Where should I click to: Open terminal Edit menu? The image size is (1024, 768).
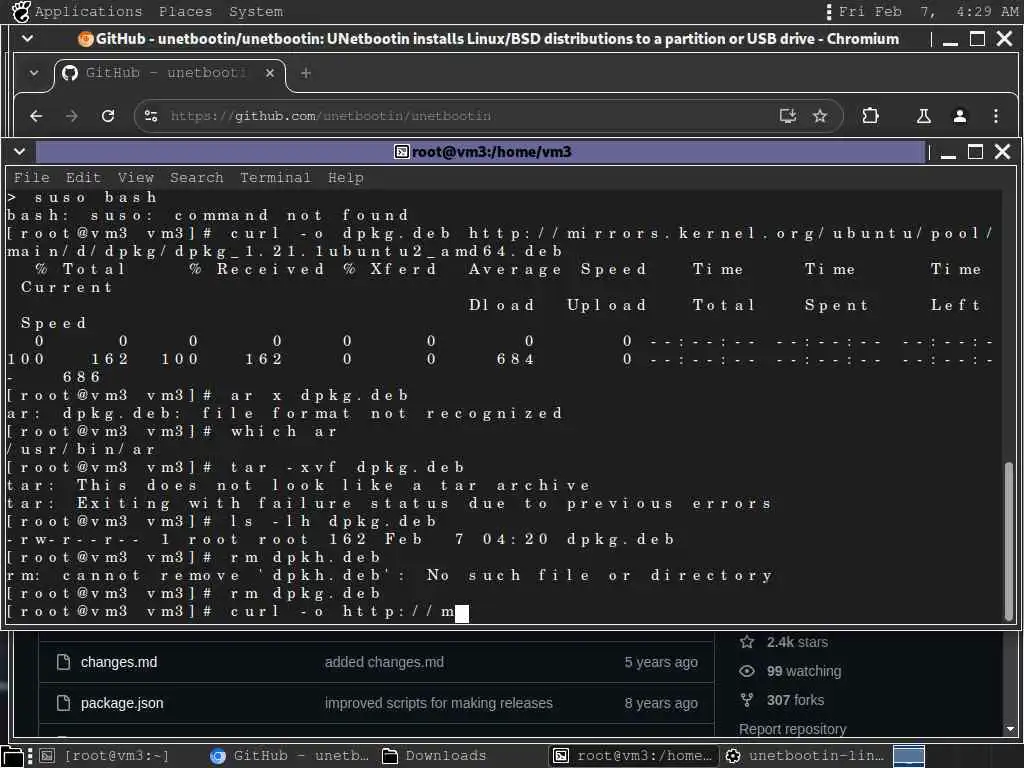coord(83,178)
